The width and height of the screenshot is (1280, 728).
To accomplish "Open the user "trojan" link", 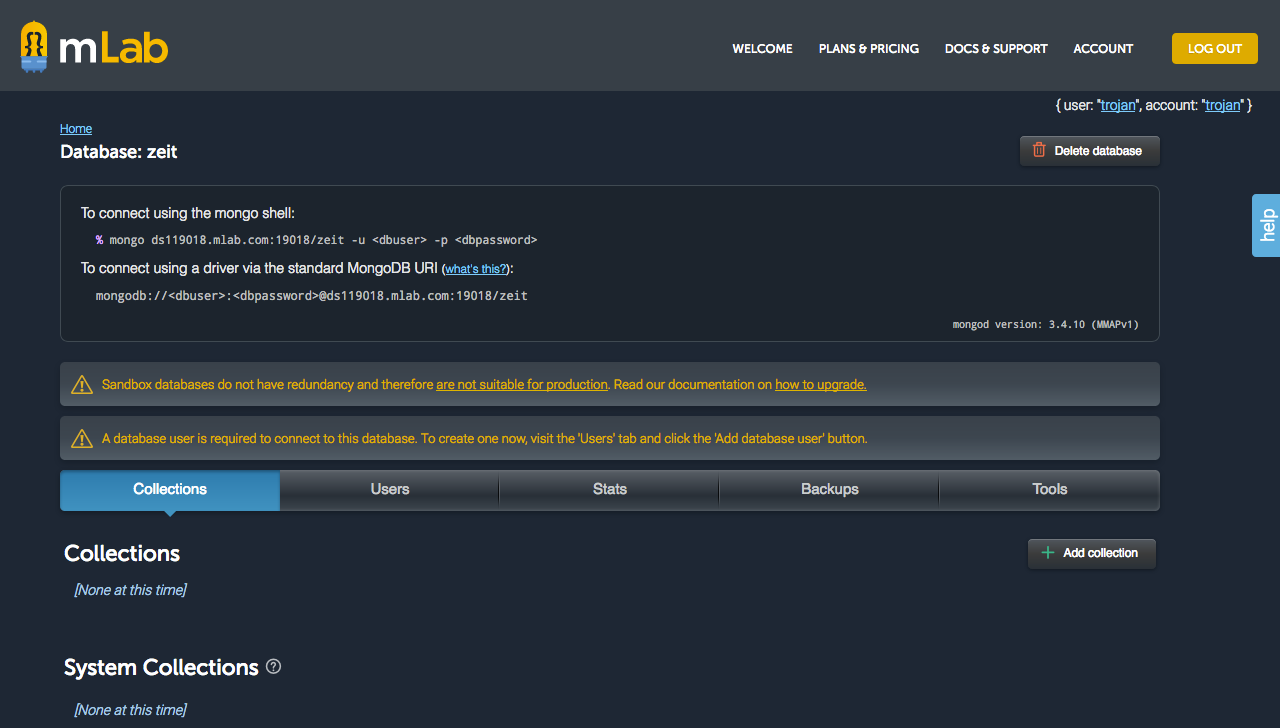I will pos(1118,105).
